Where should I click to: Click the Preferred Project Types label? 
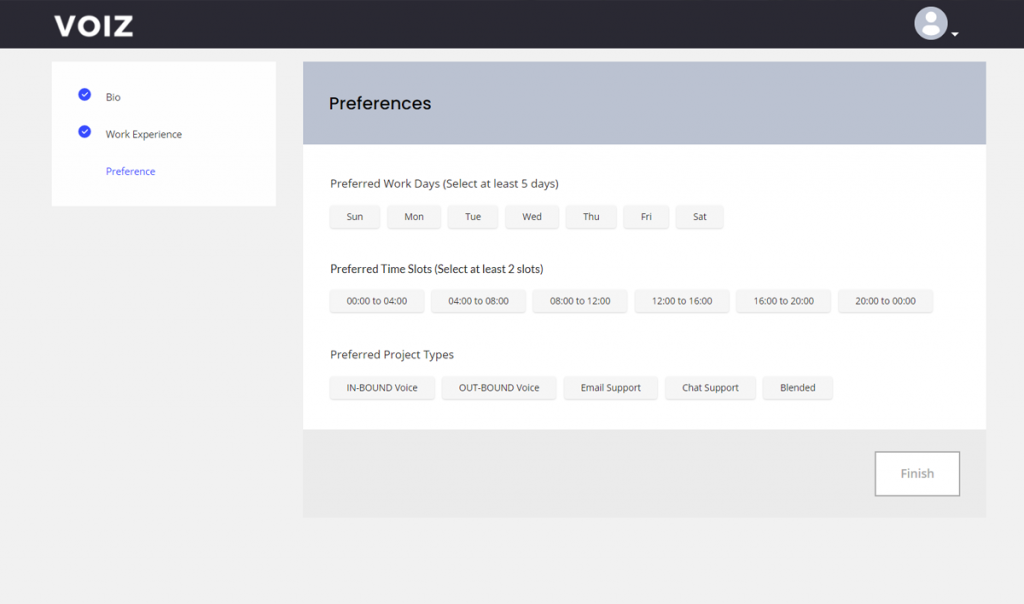(392, 355)
